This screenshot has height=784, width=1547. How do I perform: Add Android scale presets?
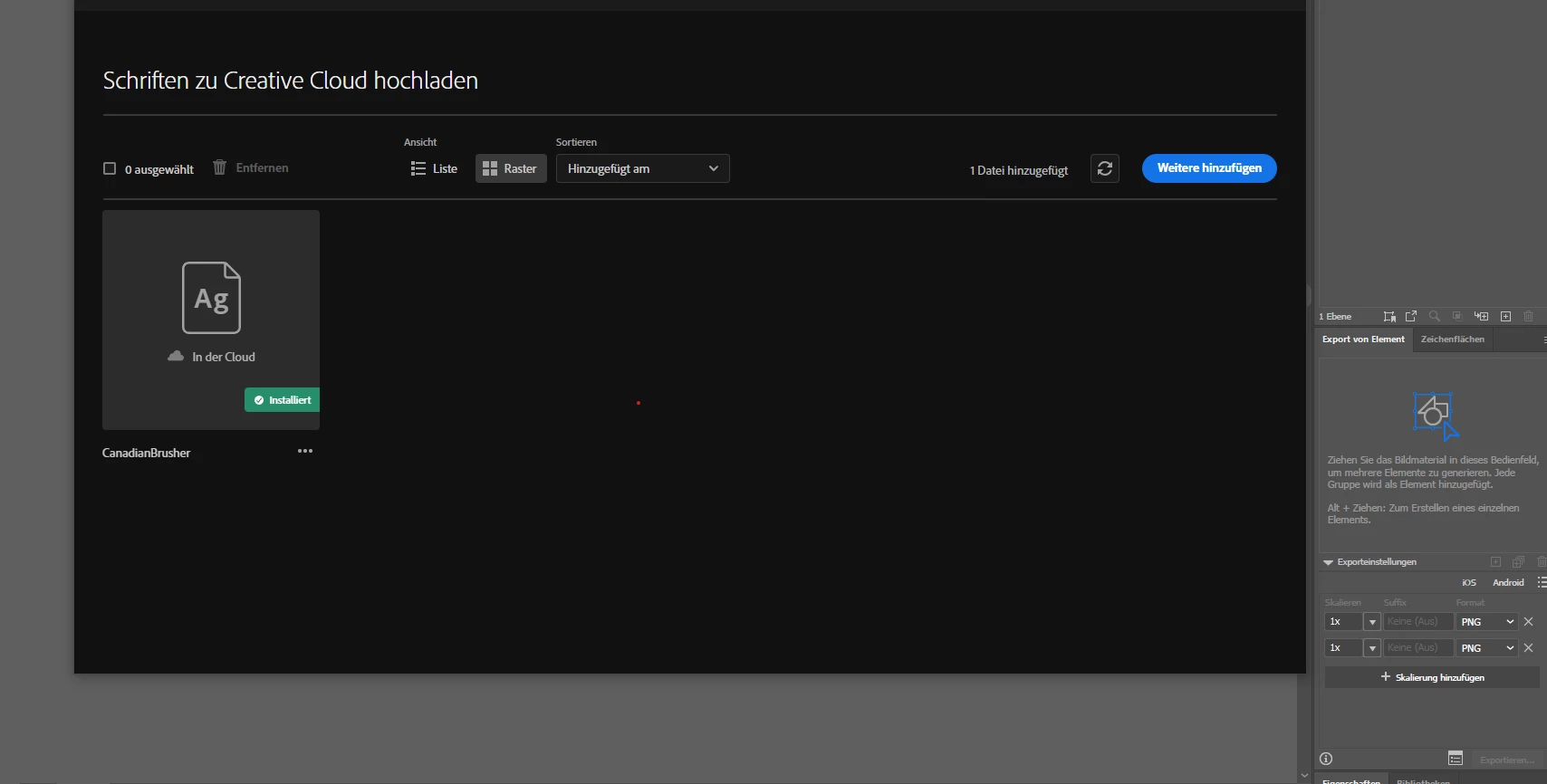pyautogui.click(x=1508, y=583)
